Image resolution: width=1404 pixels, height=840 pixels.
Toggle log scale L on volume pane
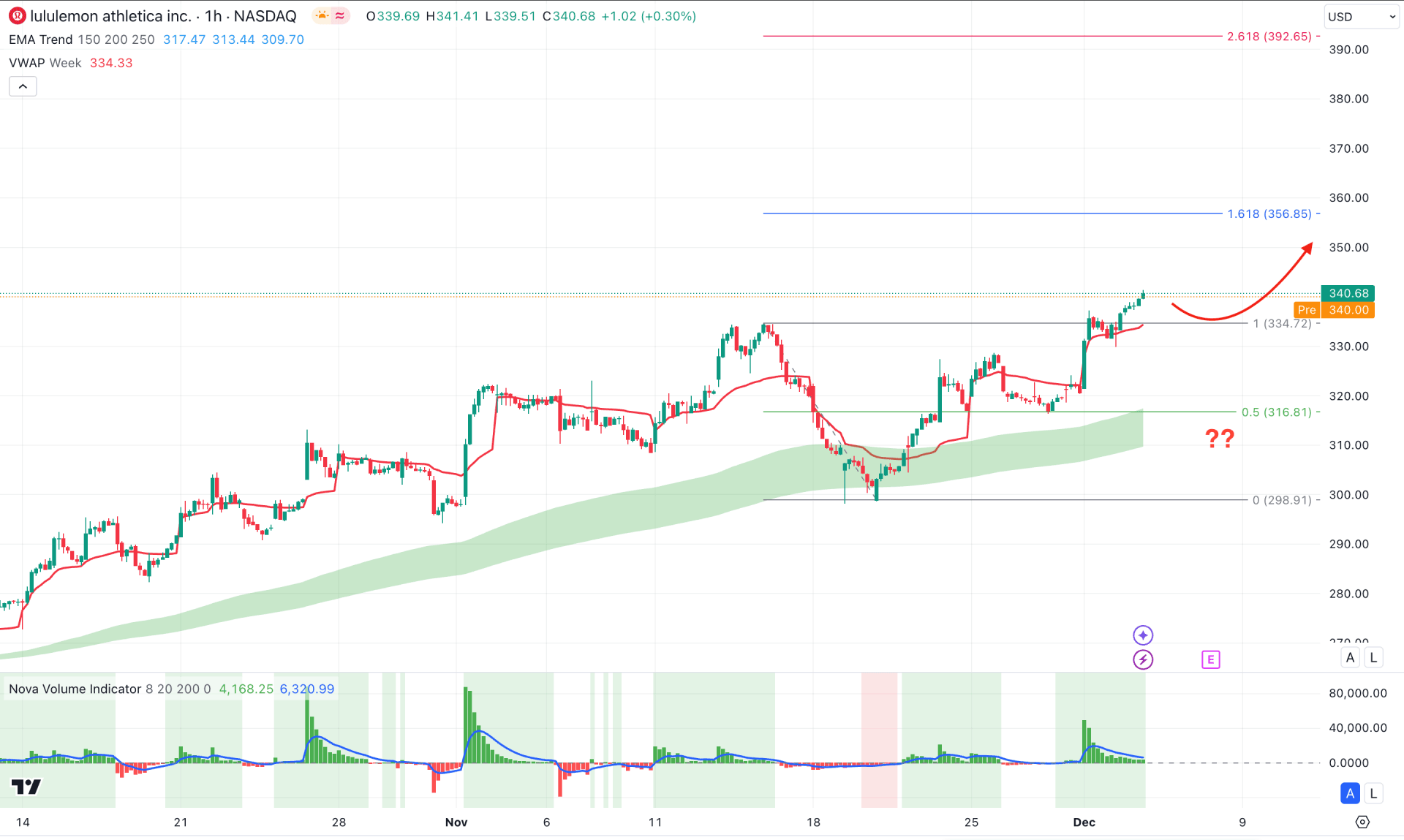point(1373,793)
